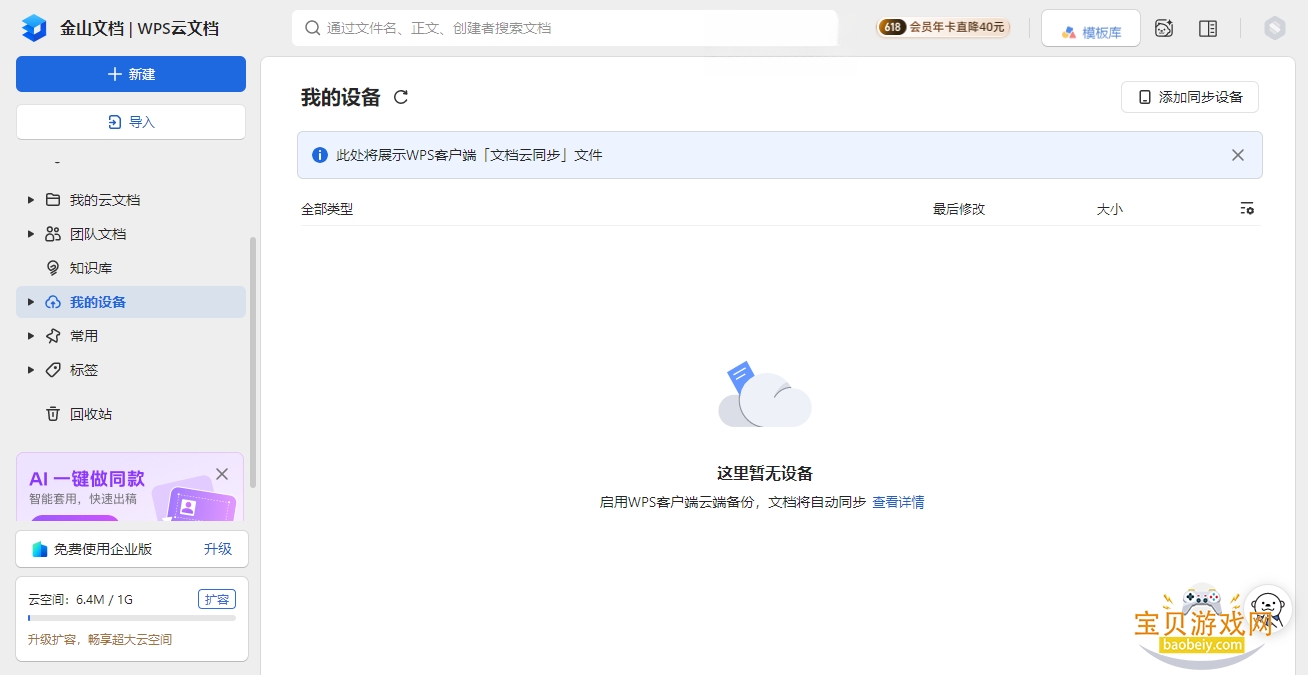Click the refresh icon beside 我的设备 title
This screenshot has height=675, width=1308.
tap(401, 97)
